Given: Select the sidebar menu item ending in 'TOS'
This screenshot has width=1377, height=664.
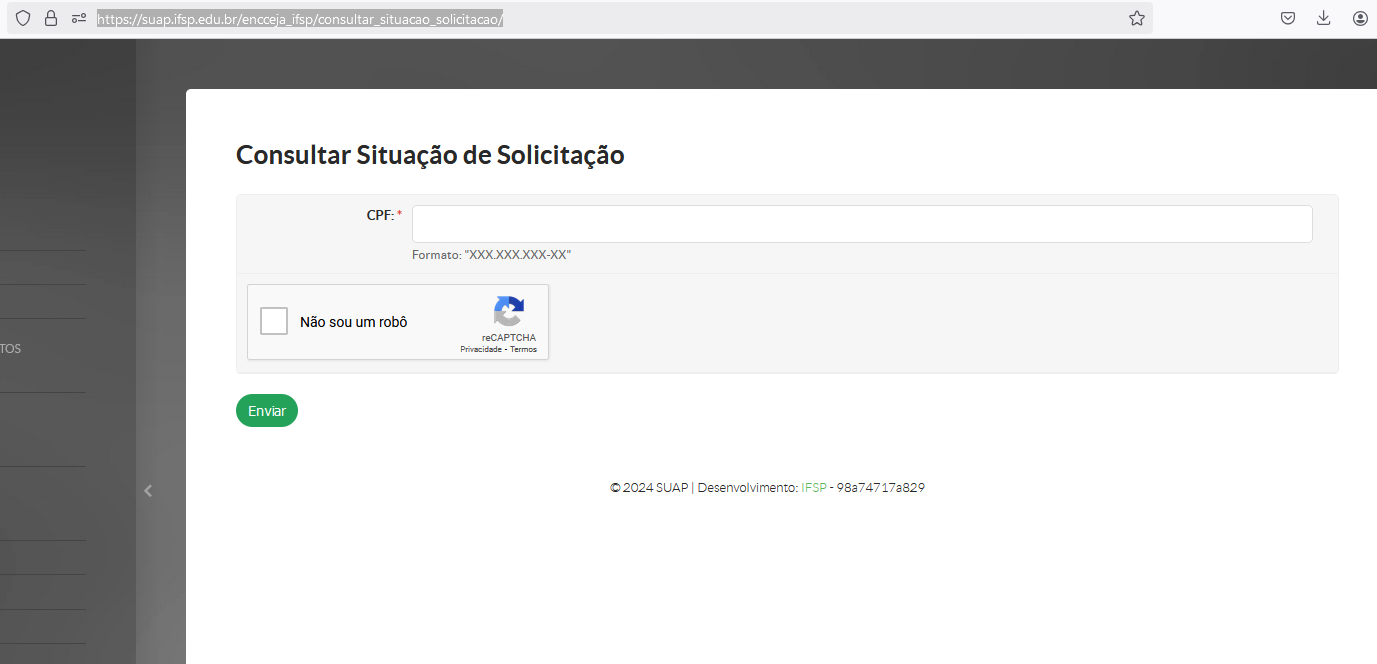Looking at the screenshot, I should [x=11, y=349].
